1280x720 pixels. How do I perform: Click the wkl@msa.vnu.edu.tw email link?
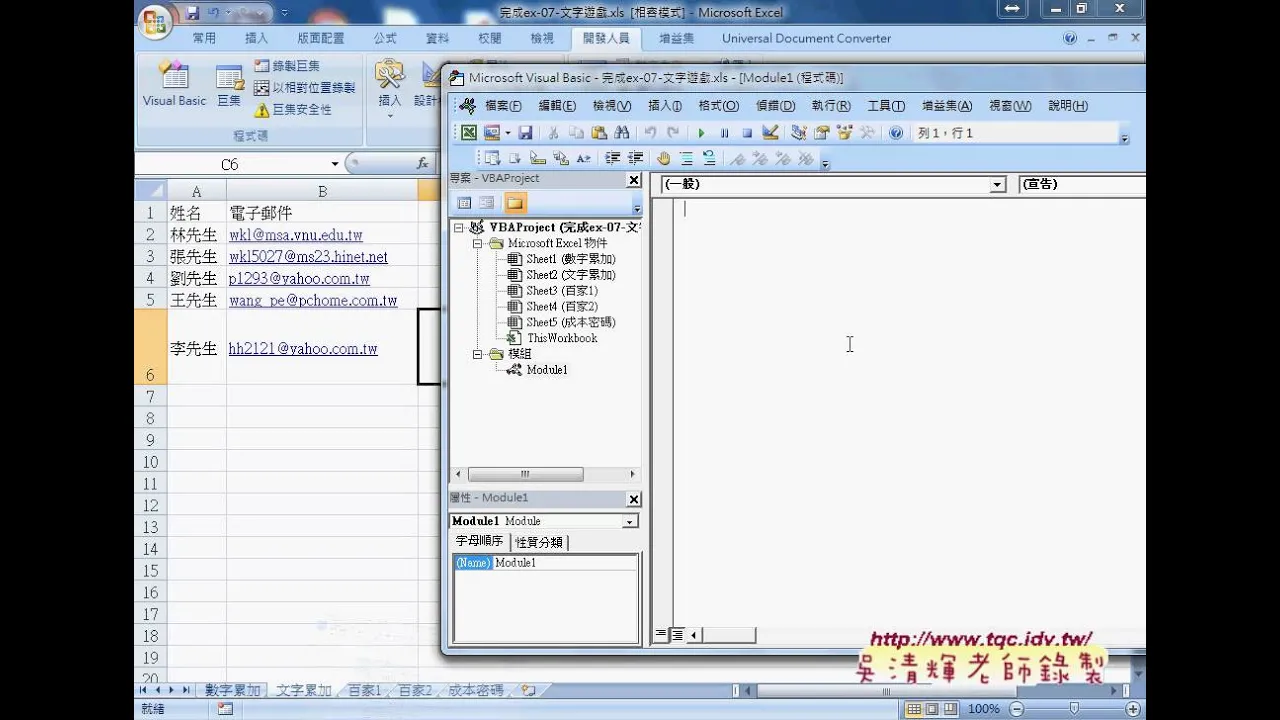click(x=295, y=235)
